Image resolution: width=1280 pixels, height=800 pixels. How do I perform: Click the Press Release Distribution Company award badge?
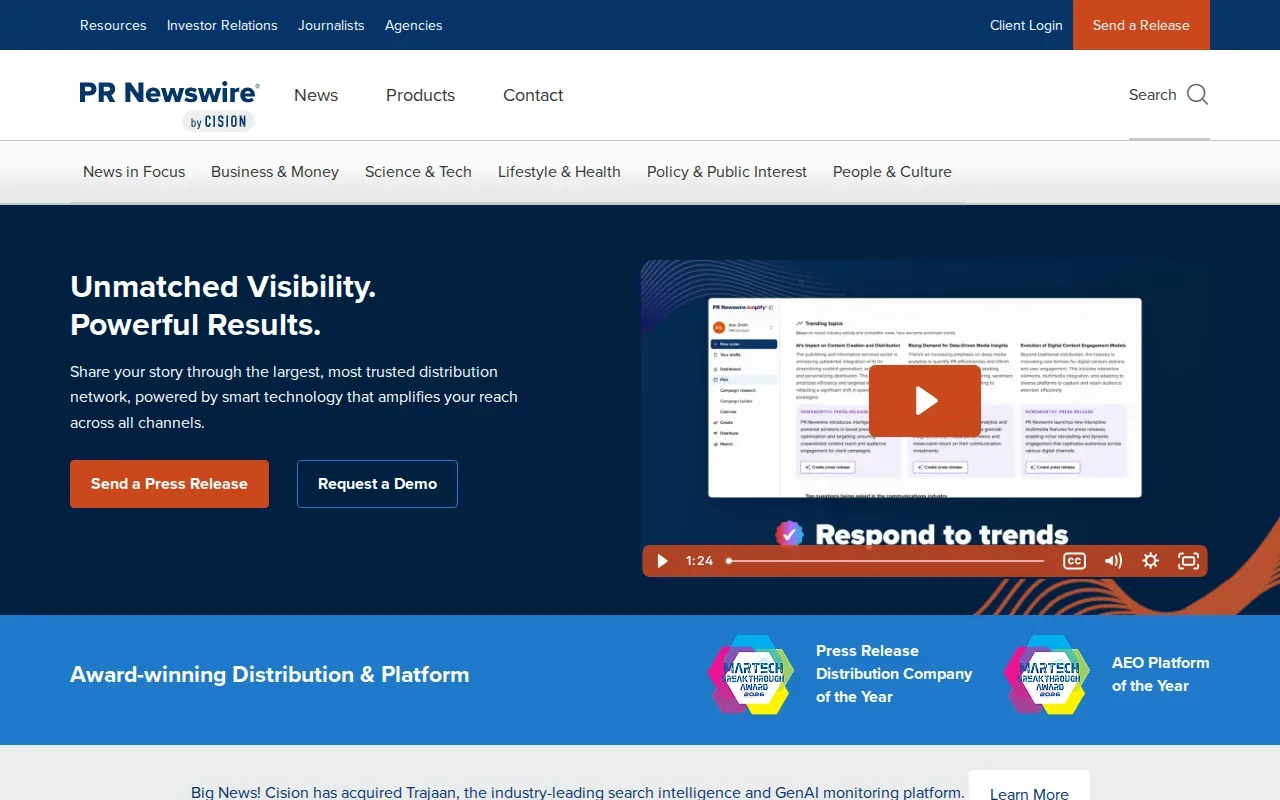(x=751, y=674)
